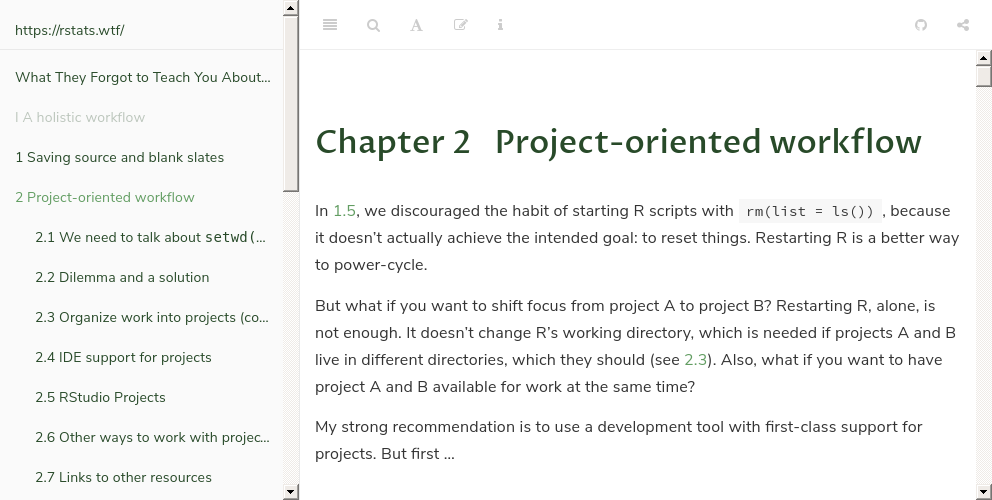Open font settings with the A icon
The width and height of the screenshot is (992, 500).
coord(416,25)
